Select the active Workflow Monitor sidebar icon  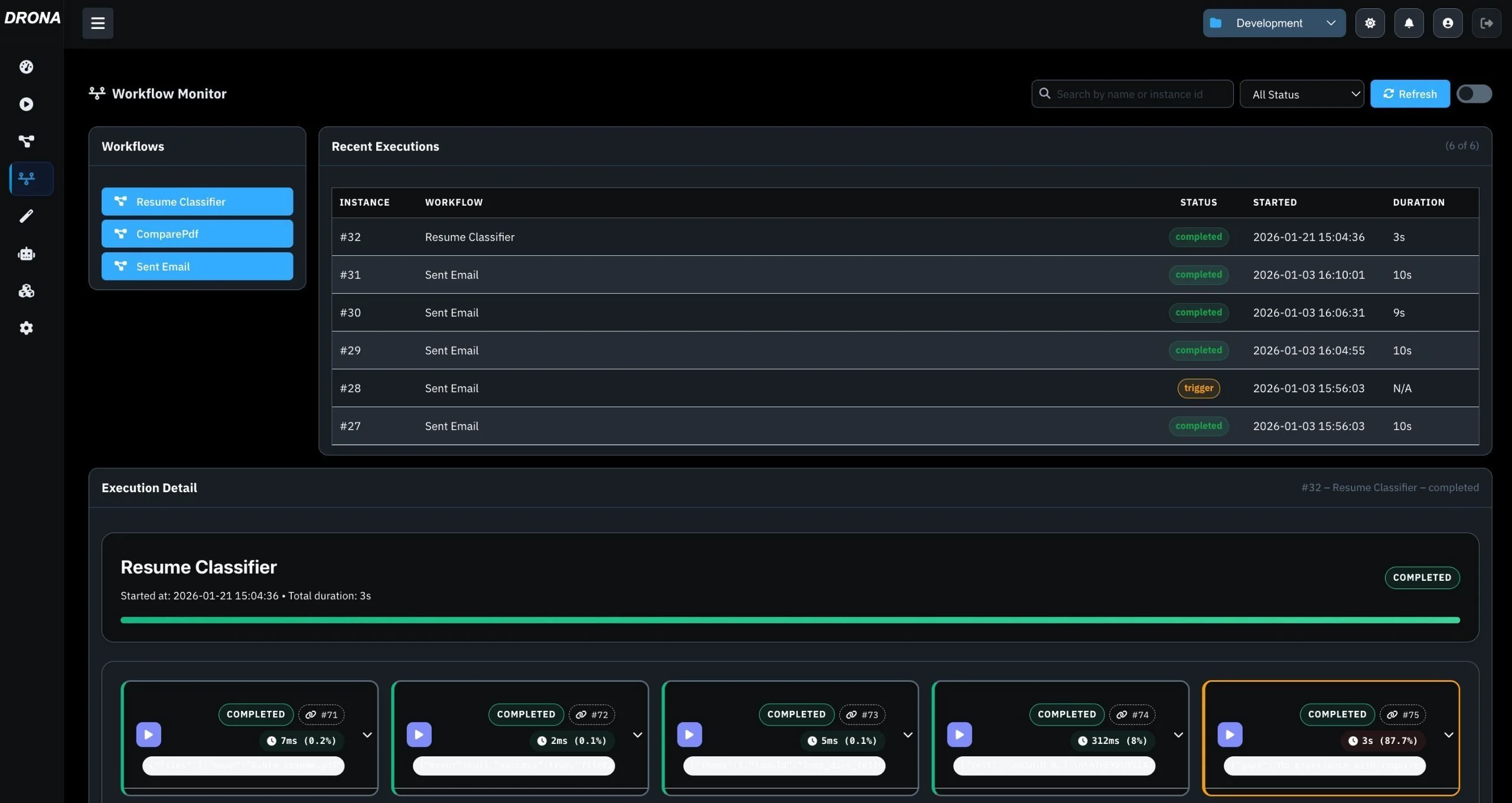(30, 178)
